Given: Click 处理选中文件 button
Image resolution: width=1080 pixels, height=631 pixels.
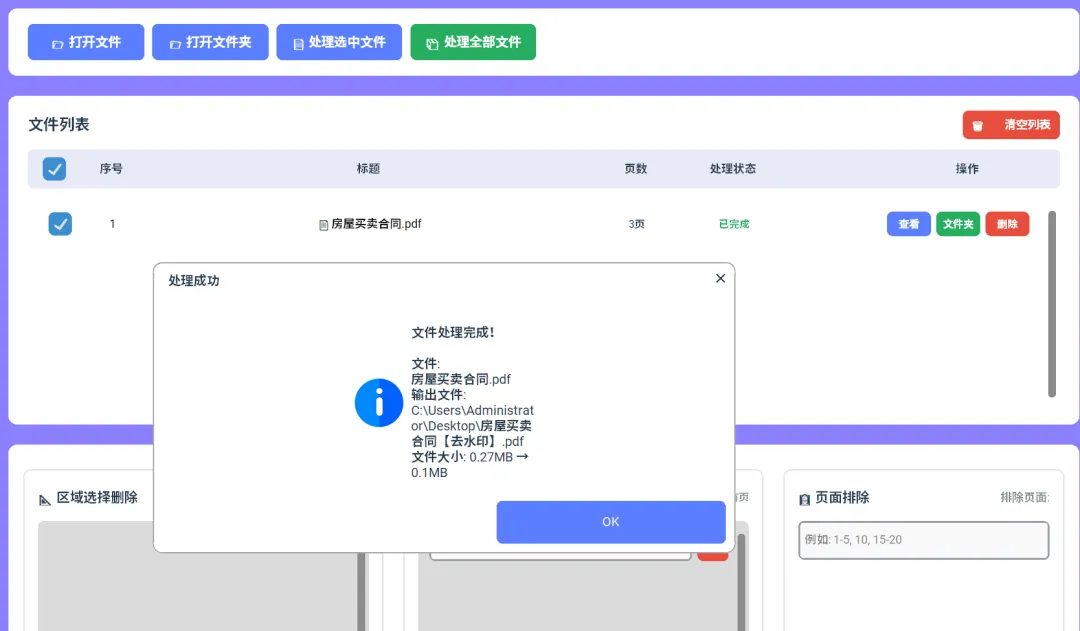Looking at the screenshot, I should 339,42.
